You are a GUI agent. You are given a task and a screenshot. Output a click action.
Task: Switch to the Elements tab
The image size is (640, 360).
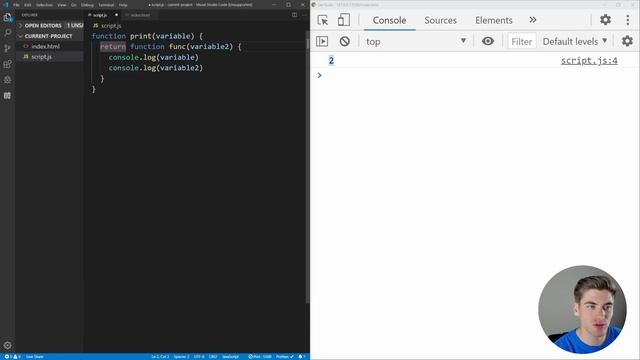493,20
